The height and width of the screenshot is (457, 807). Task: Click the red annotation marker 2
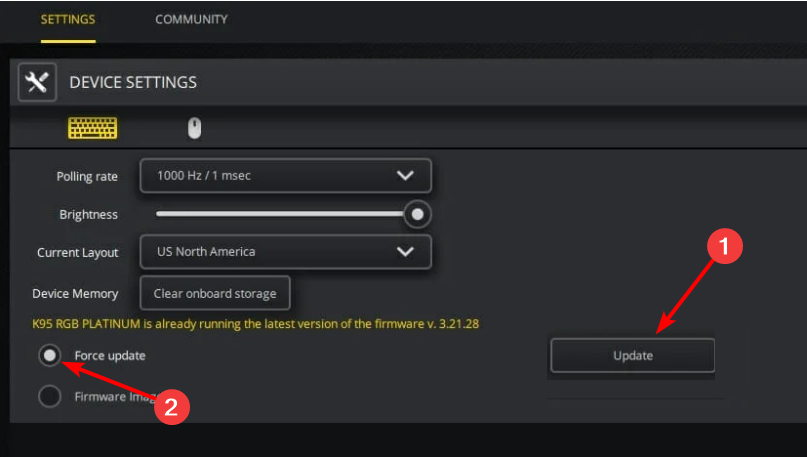coord(172,407)
